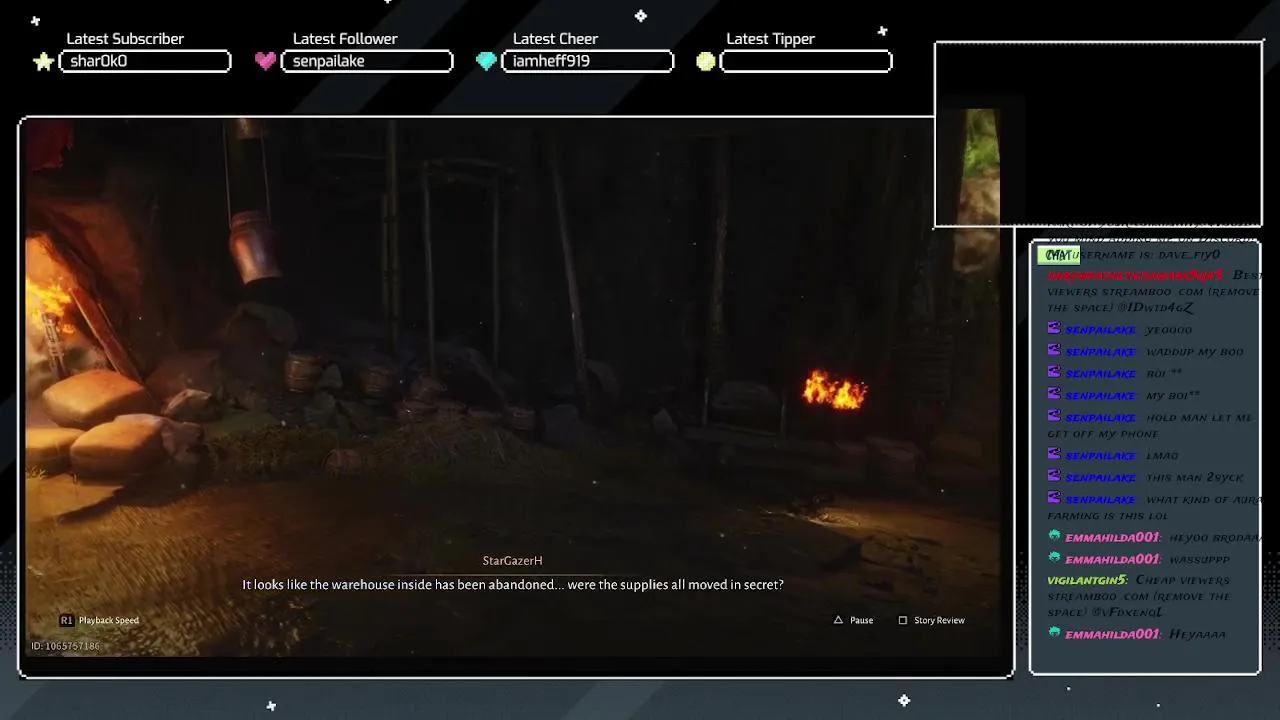Click the teal badge beside 'Heyaaaa'

coord(1054,633)
